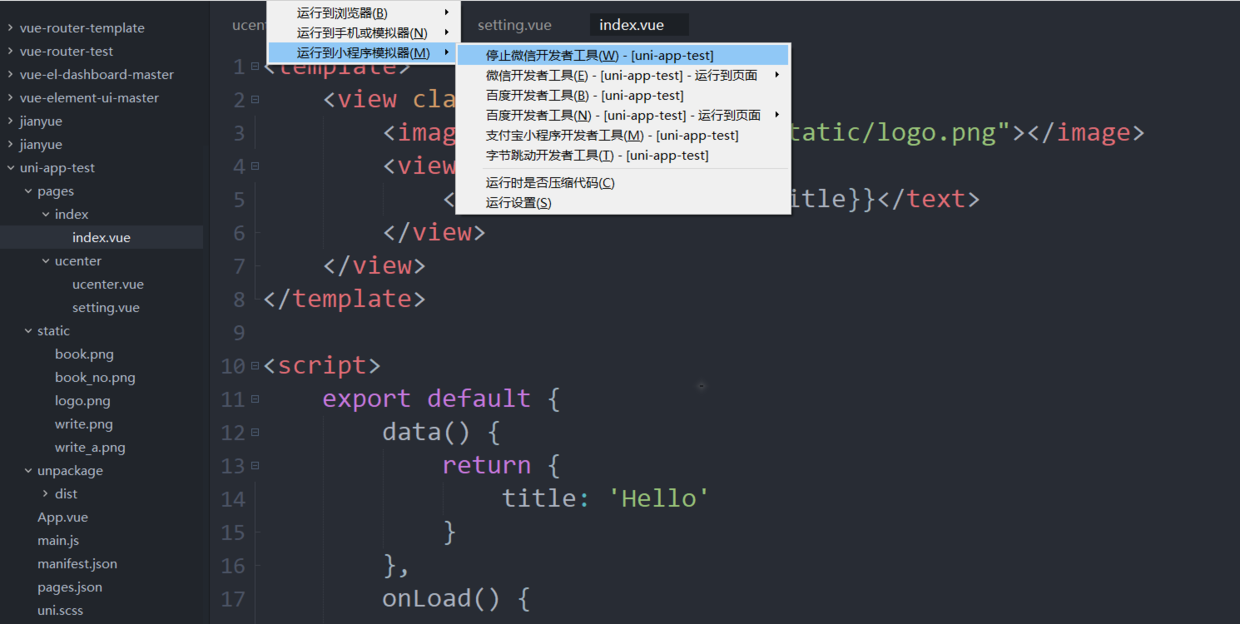
Task: Choose 微信开发者工具(E) 运行到页面 entry
Action: [x=622, y=75]
